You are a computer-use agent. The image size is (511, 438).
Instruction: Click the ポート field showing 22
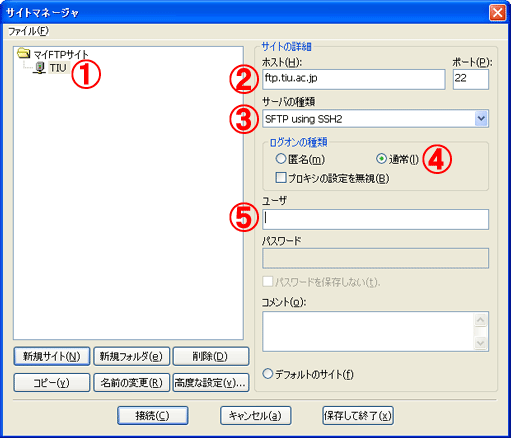click(x=471, y=79)
